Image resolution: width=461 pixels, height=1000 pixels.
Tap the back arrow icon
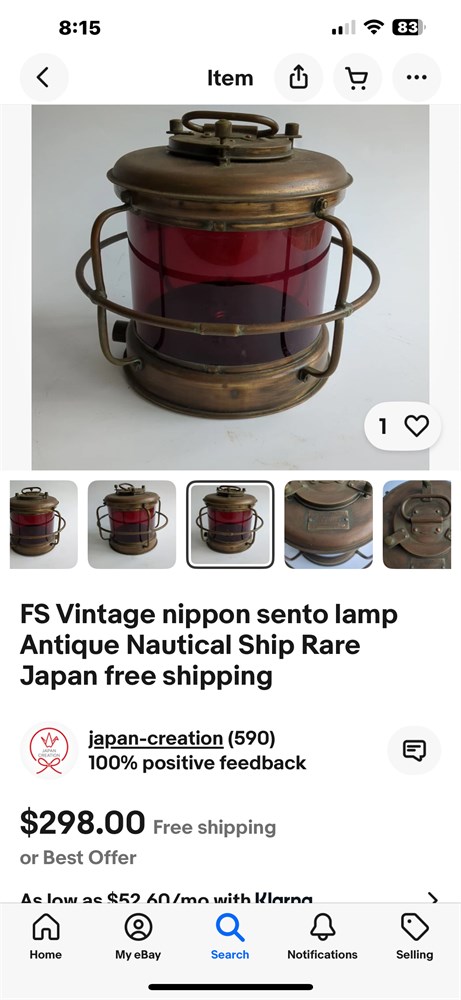[x=43, y=78]
